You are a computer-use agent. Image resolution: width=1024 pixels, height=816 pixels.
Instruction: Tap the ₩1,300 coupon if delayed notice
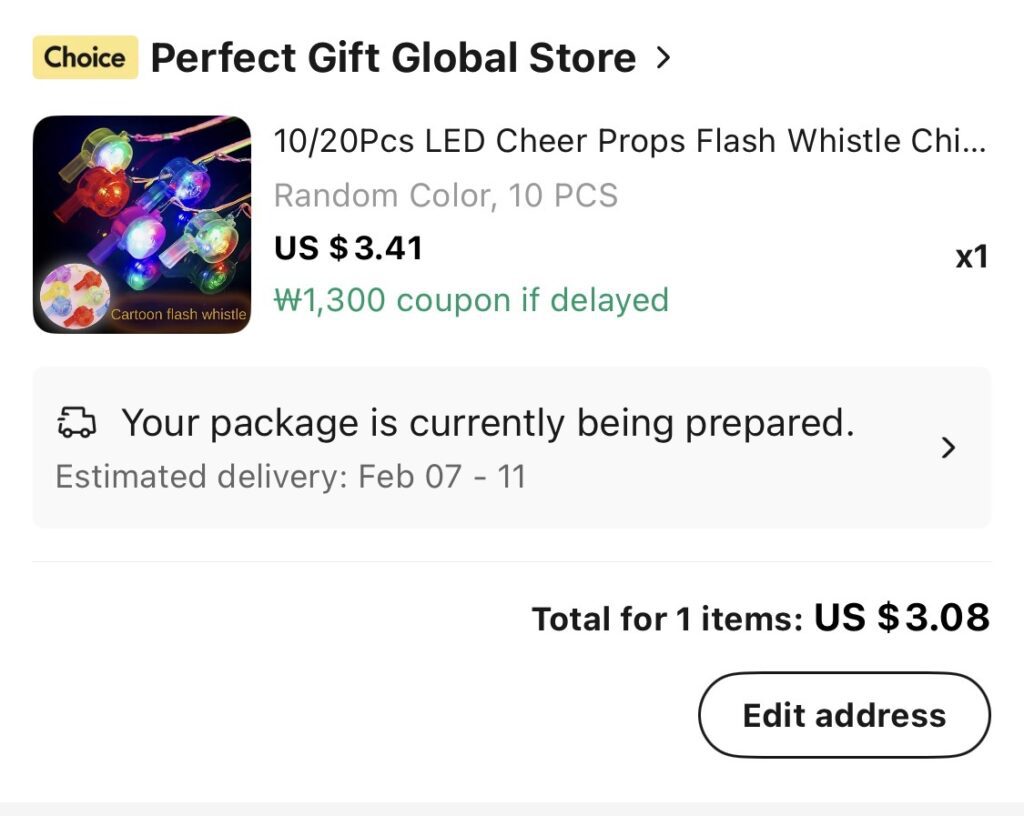pos(471,300)
